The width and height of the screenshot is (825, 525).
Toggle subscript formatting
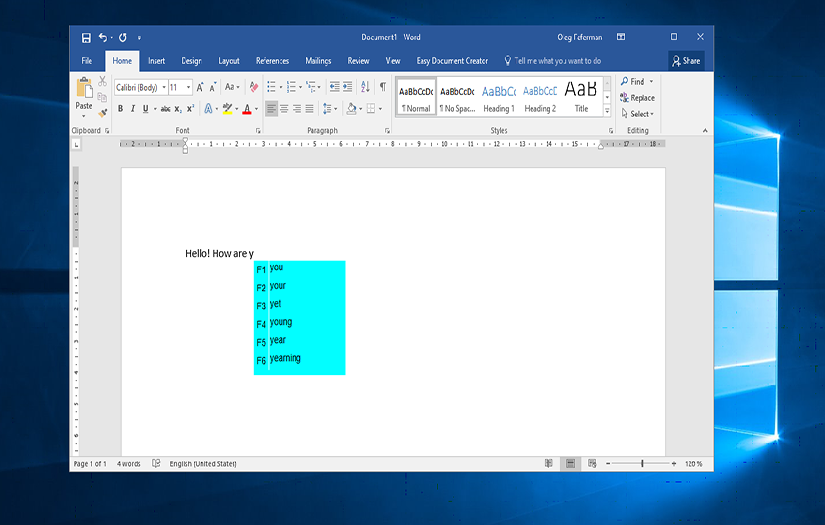click(178, 109)
